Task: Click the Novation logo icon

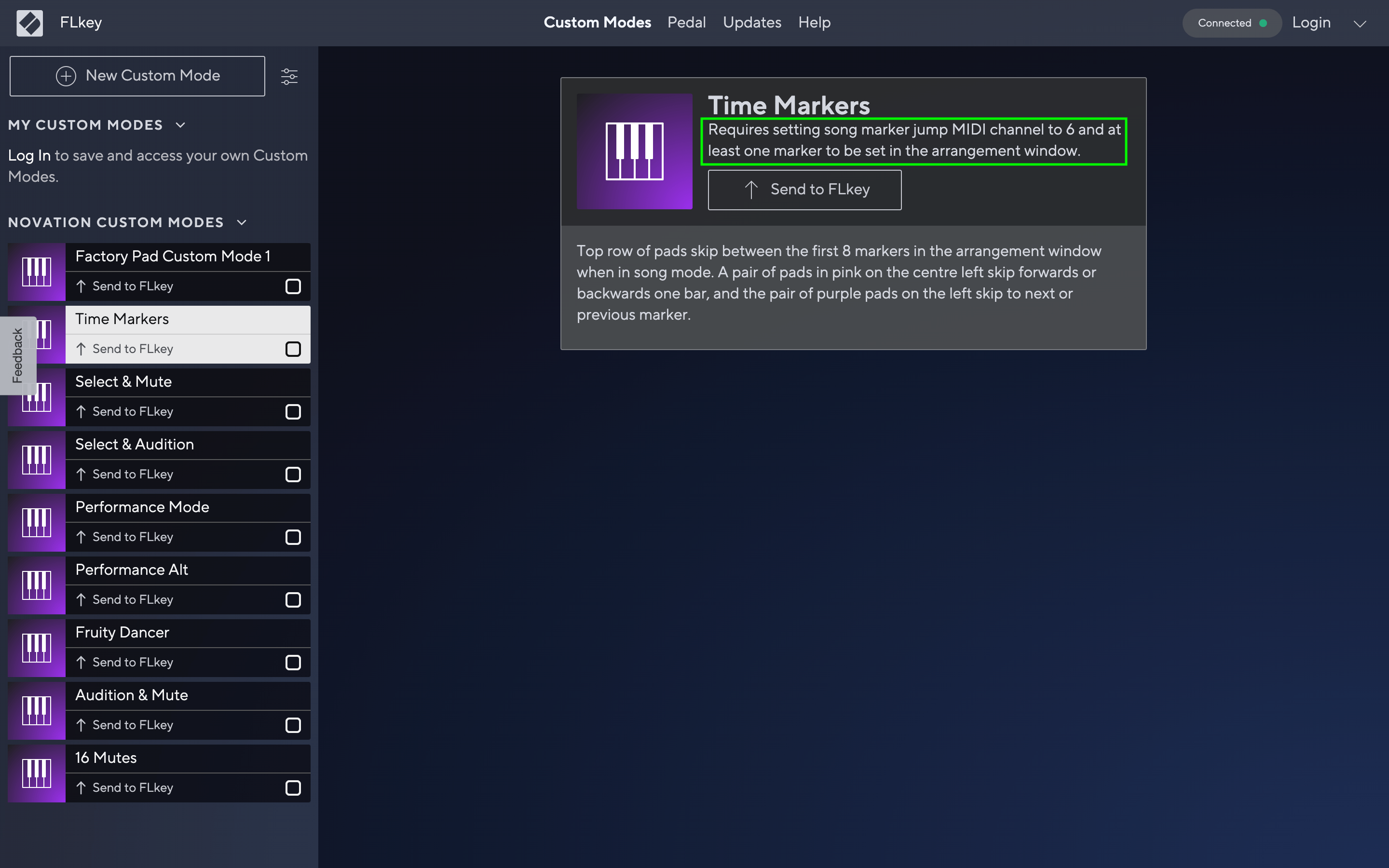Action: pyautogui.click(x=29, y=23)
